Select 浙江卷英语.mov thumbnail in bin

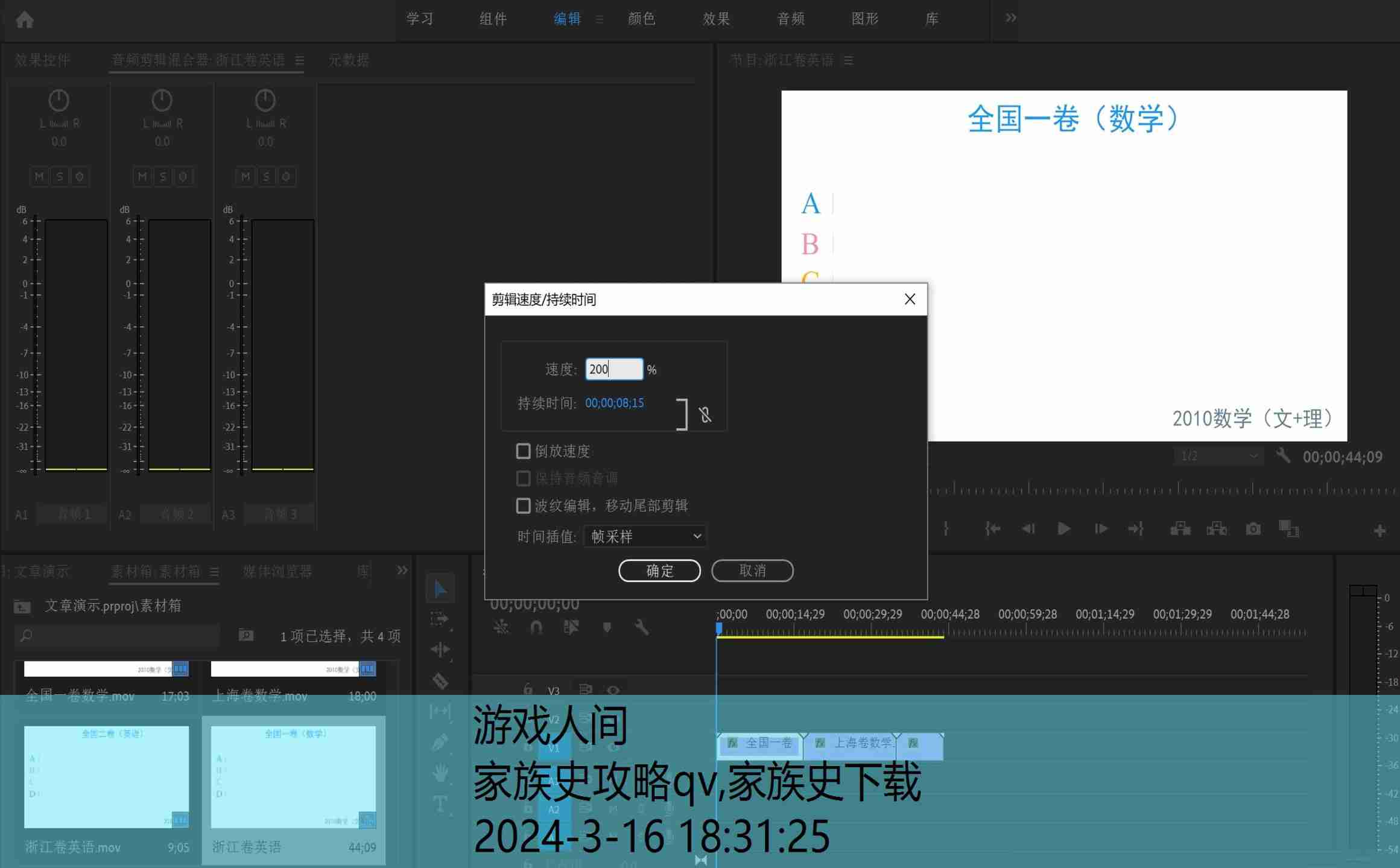[x=107, y=777]
